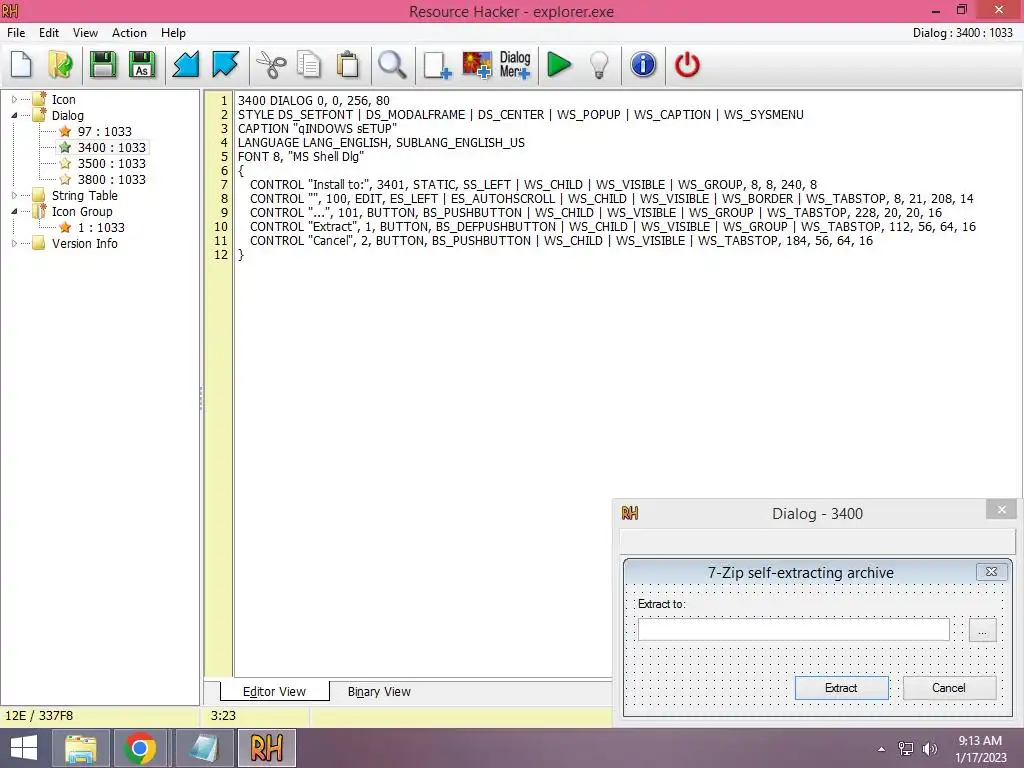
Task: Cut with the scissors icon
Action: point(270,65)
